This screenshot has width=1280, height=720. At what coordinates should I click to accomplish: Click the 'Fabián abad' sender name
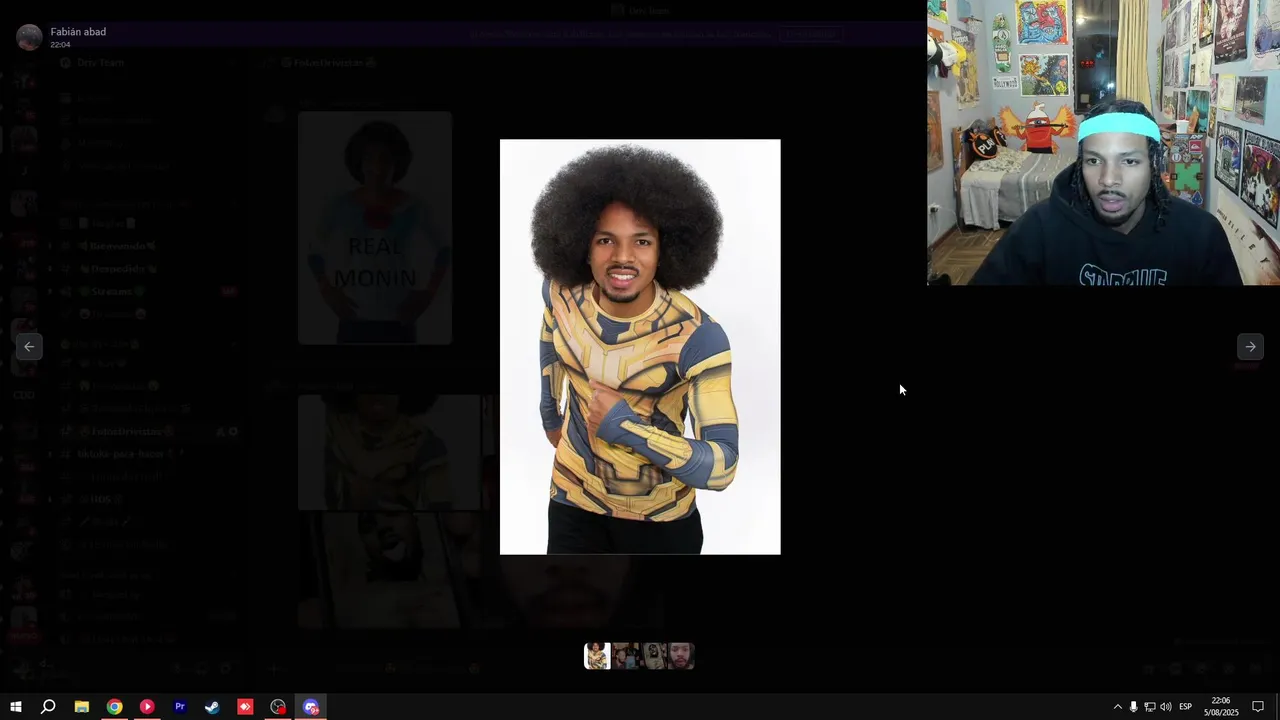point(78,32)
